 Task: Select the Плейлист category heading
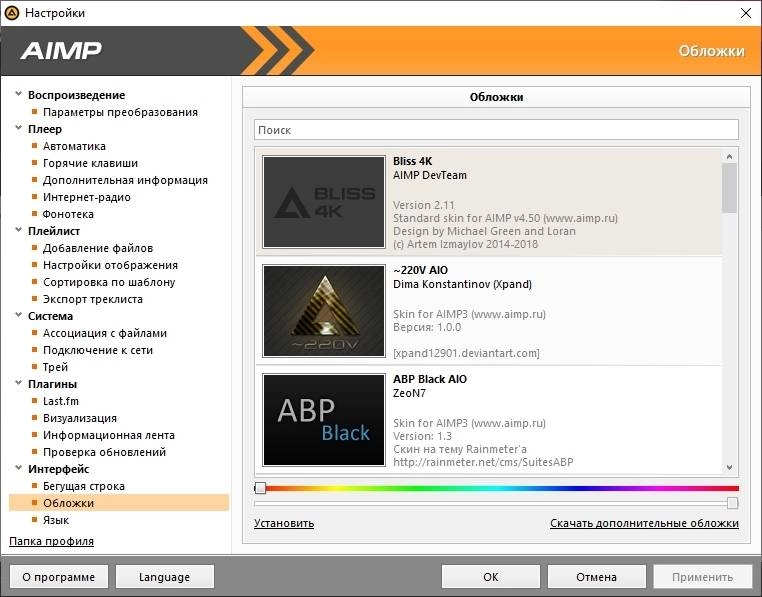click(x=53, y=231)
